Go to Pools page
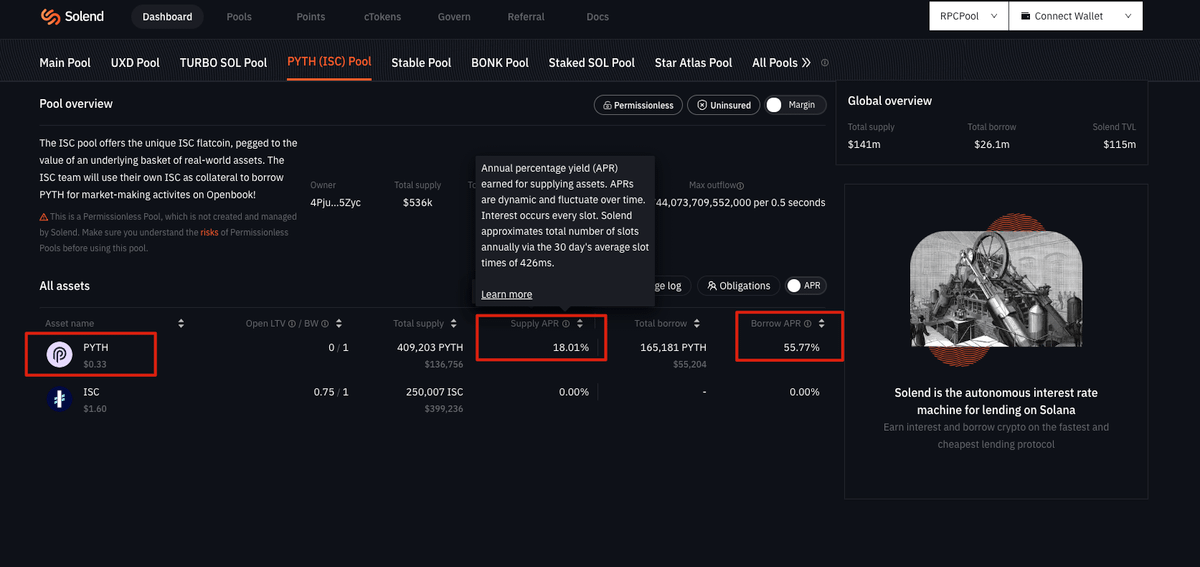This screenshot has width=1200, height=567. point(239,17)
